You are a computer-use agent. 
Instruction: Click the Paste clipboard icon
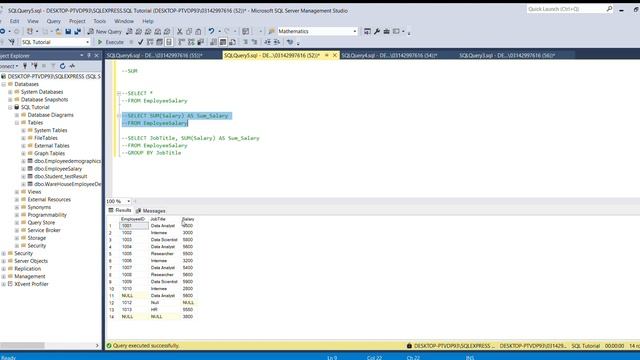pos(198,31)
